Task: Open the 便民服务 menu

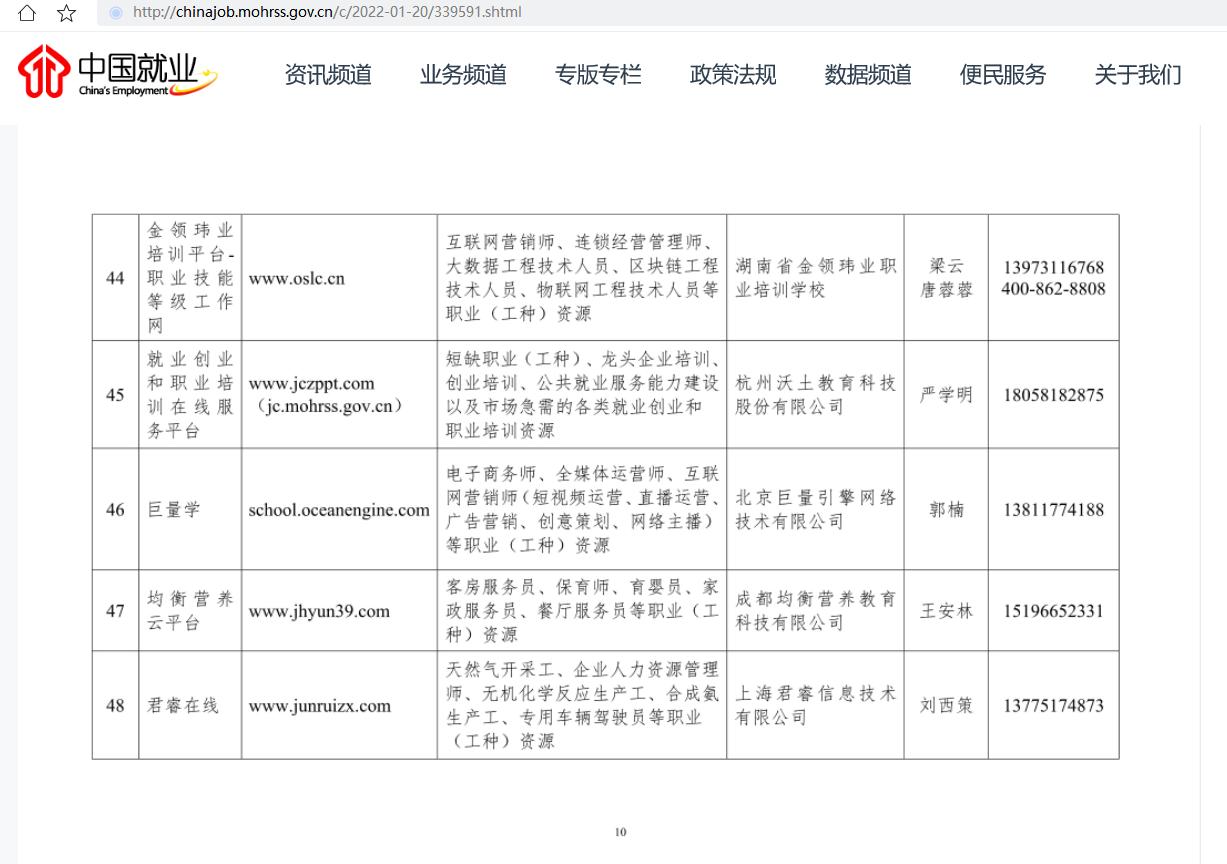Action: (x=1003, y=75)
